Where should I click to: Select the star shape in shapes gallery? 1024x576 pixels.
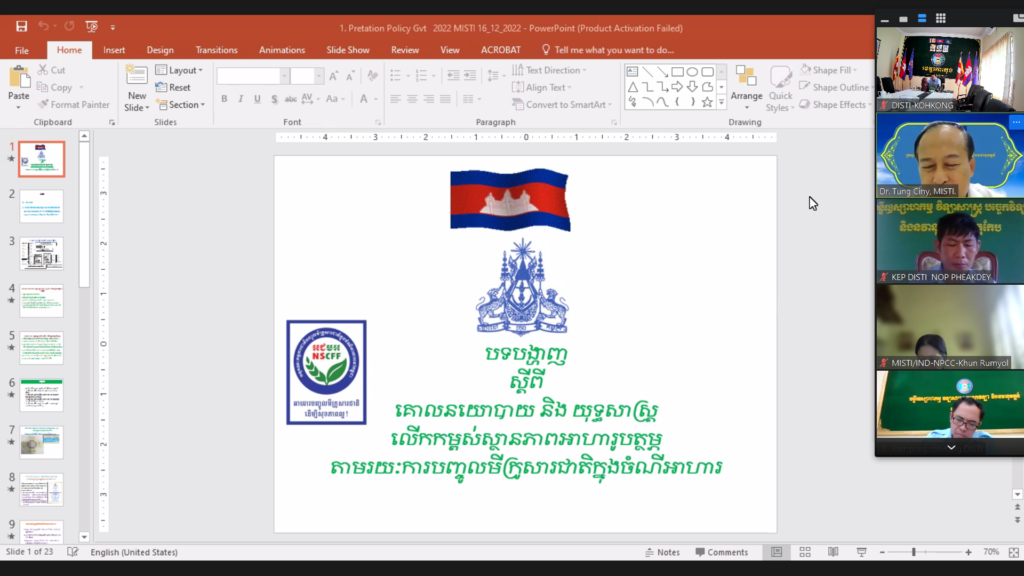pyautogui.click(x=707, y=102)
